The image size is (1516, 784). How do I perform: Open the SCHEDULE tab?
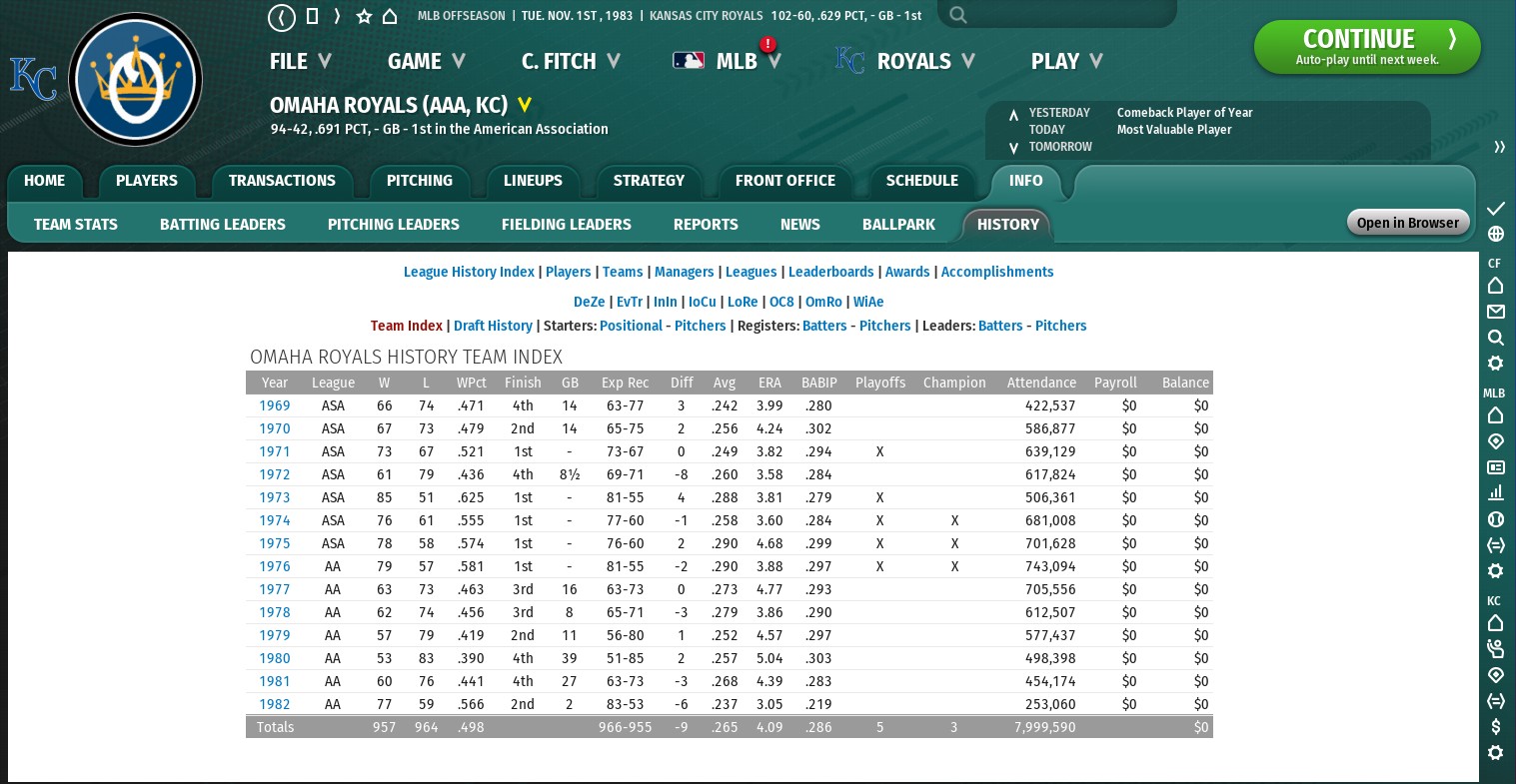point(921,181)
